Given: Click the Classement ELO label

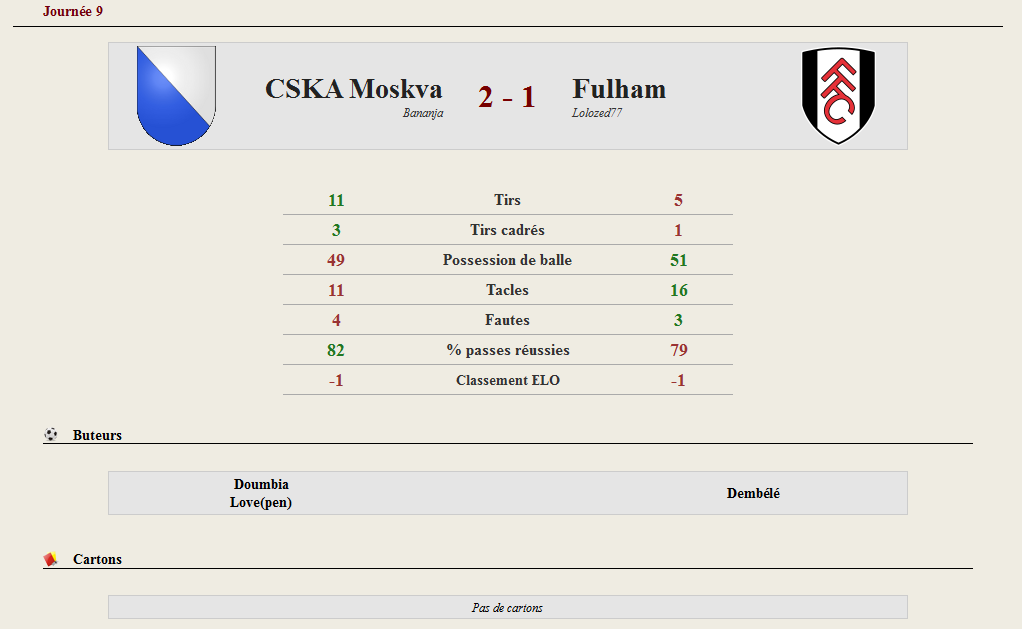Looking at the screenshot, I should pyautogui.click(x=508, y=380).
